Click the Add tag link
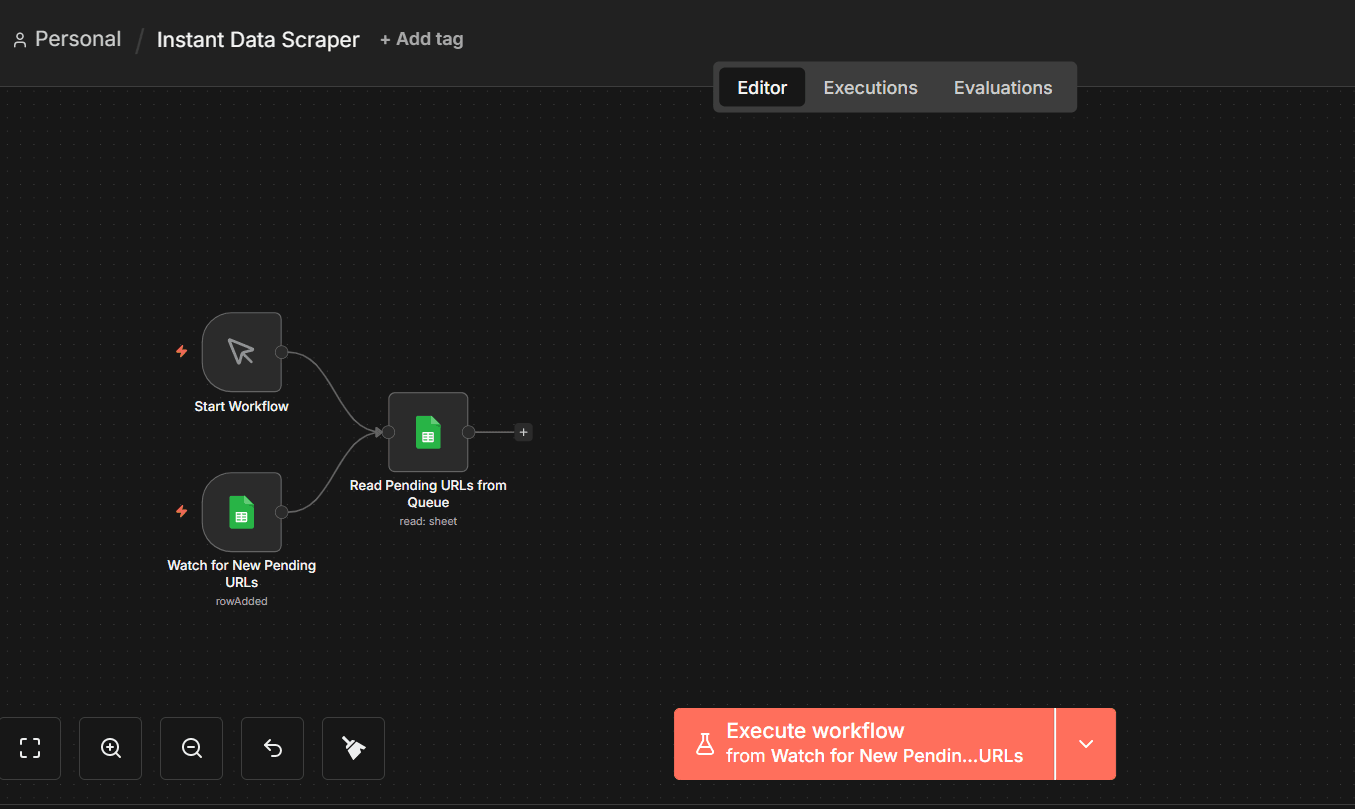 pos(421,39)
